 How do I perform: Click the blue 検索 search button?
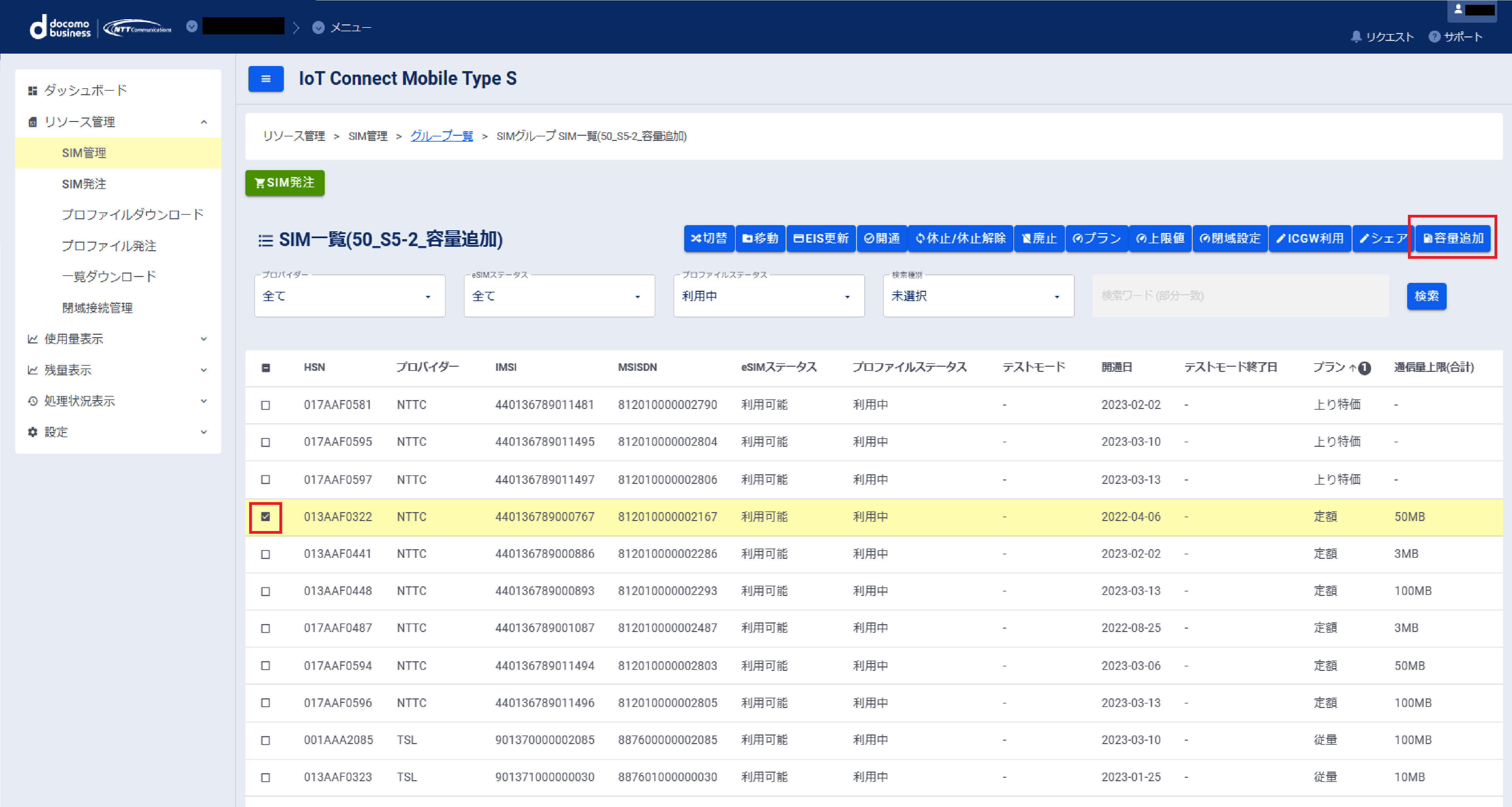[x=1426, y=296]
